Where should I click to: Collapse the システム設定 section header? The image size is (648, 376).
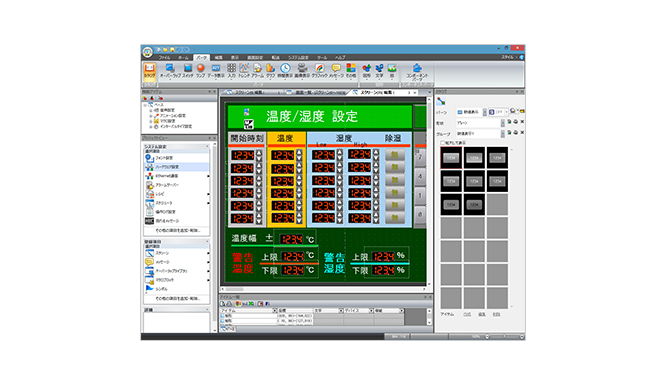[207, 146]
